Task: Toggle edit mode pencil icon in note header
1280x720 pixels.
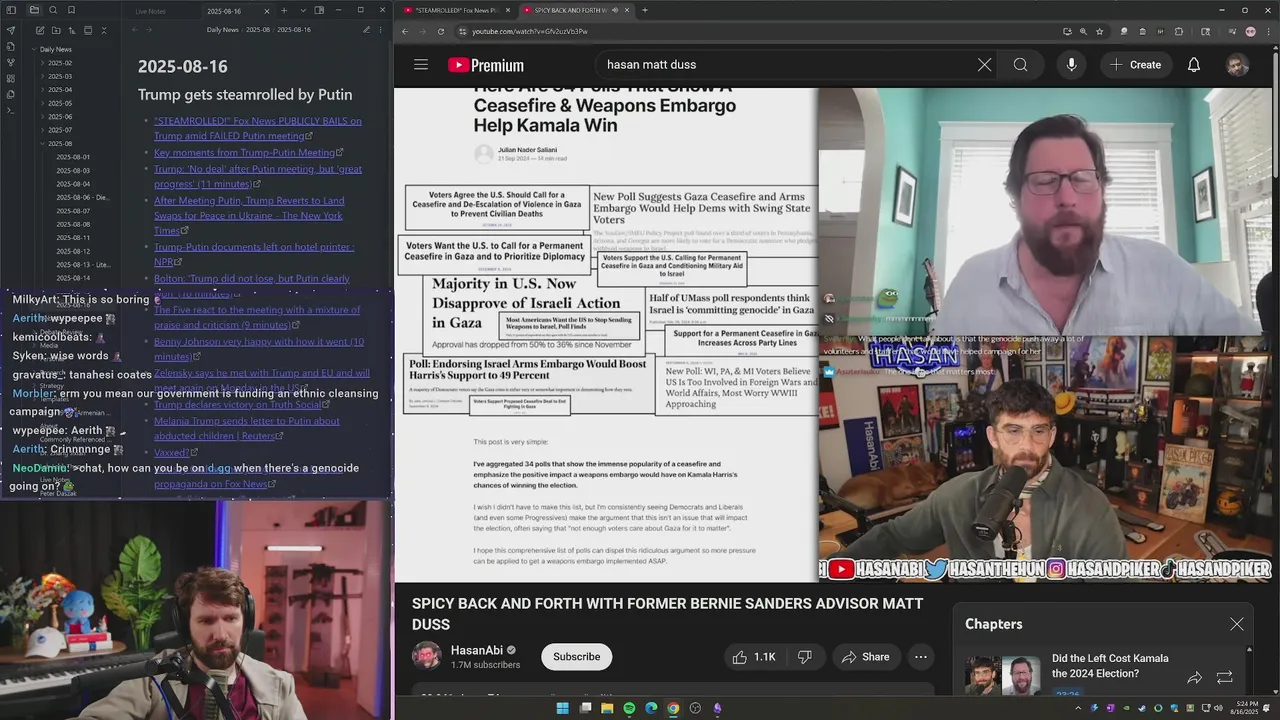Action: pyautogui.click(x=366, y=30)
